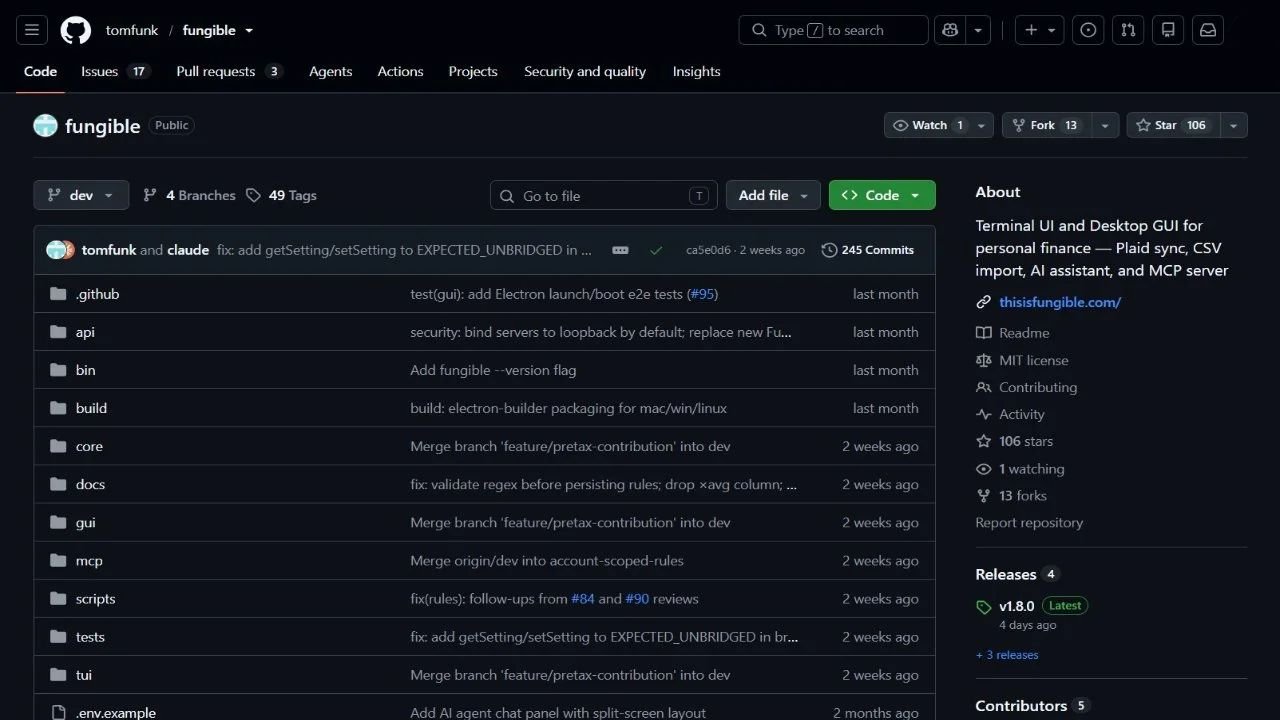Viewport: 1280px width, 720px height.
Task: Click the tests folder icon
Action: (58, 637)
